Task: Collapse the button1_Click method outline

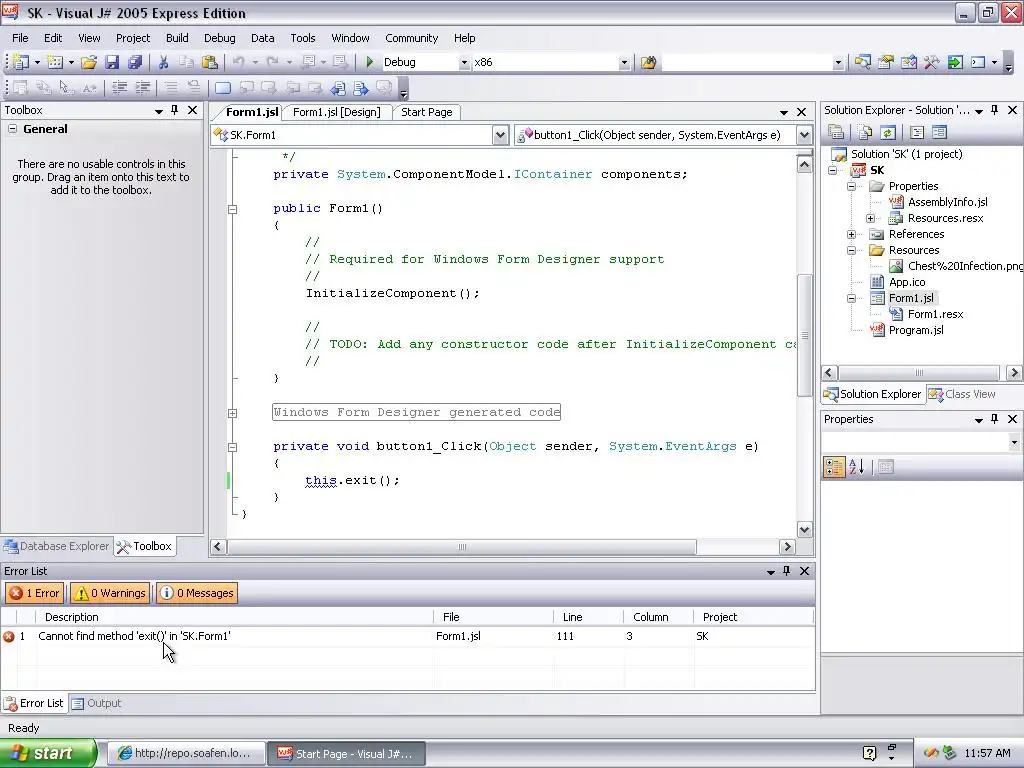Action: [232, 447]
